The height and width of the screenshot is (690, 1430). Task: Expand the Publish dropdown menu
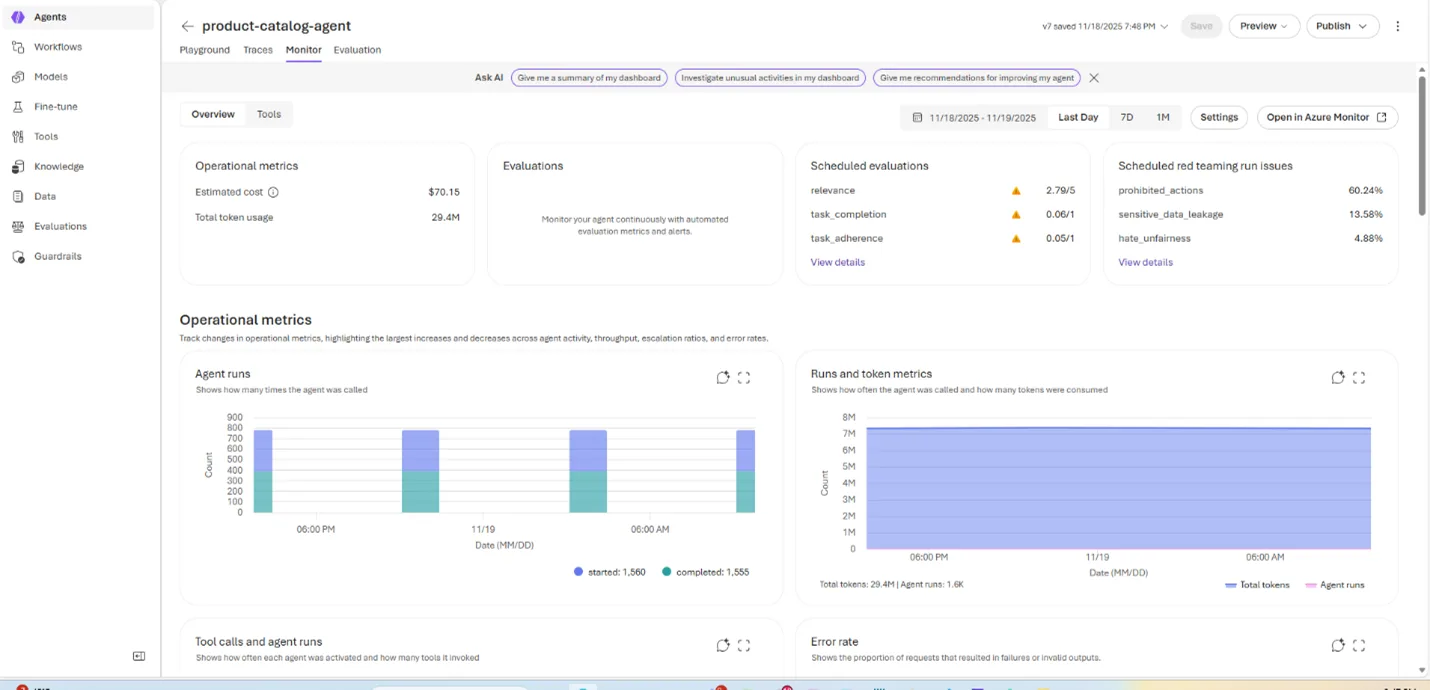click(1342, 26)
